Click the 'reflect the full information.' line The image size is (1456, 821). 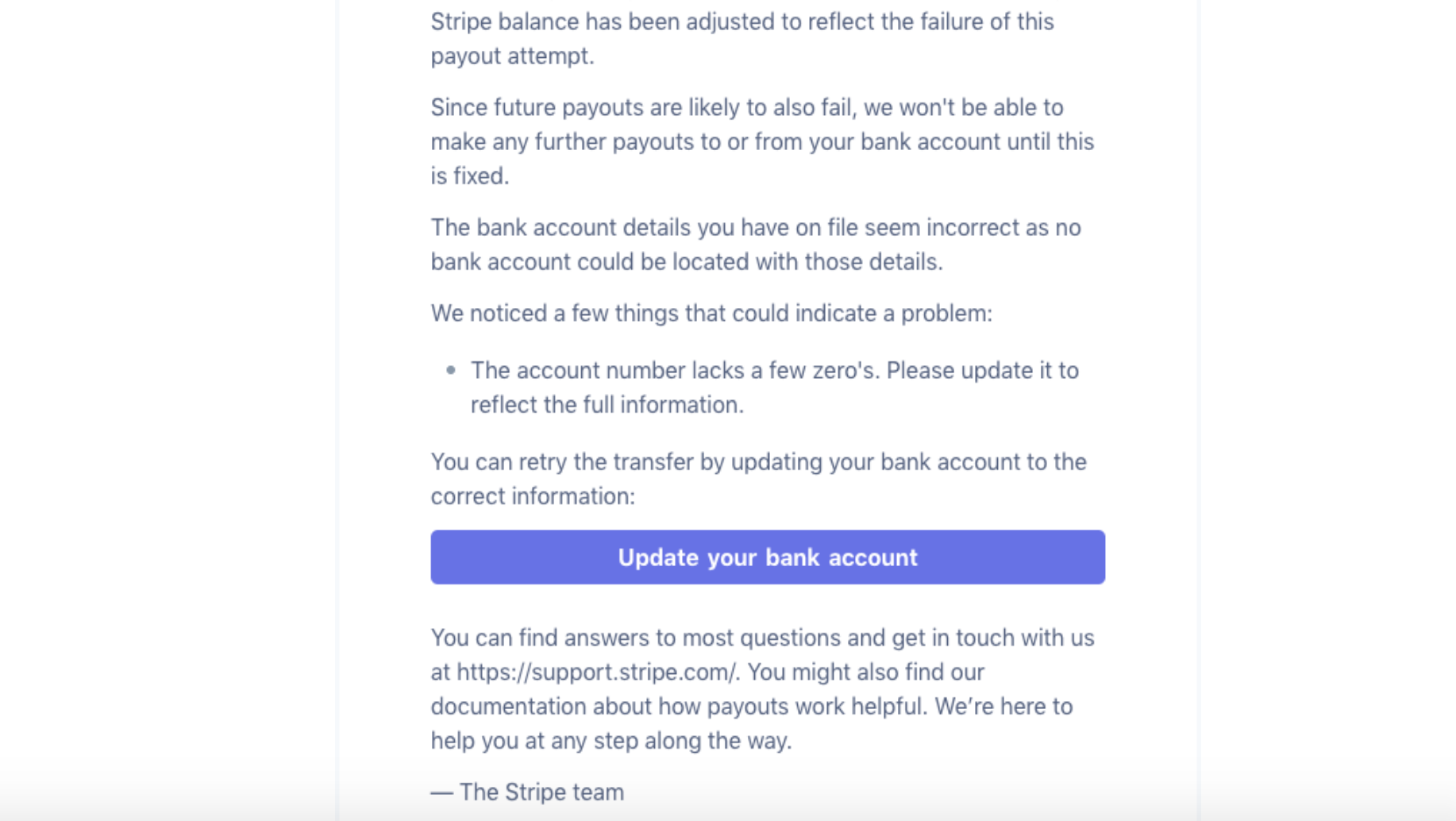[x=607, y=405]
